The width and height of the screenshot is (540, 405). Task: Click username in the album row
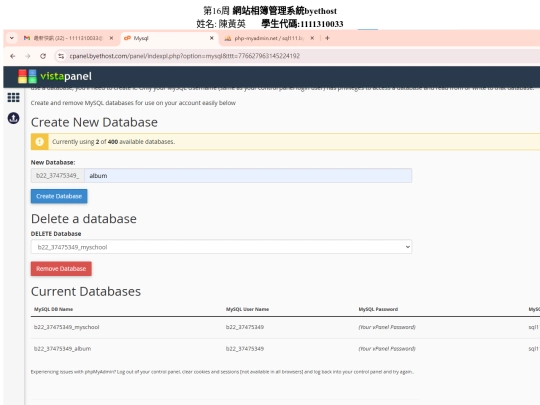(x=245, y=349)
